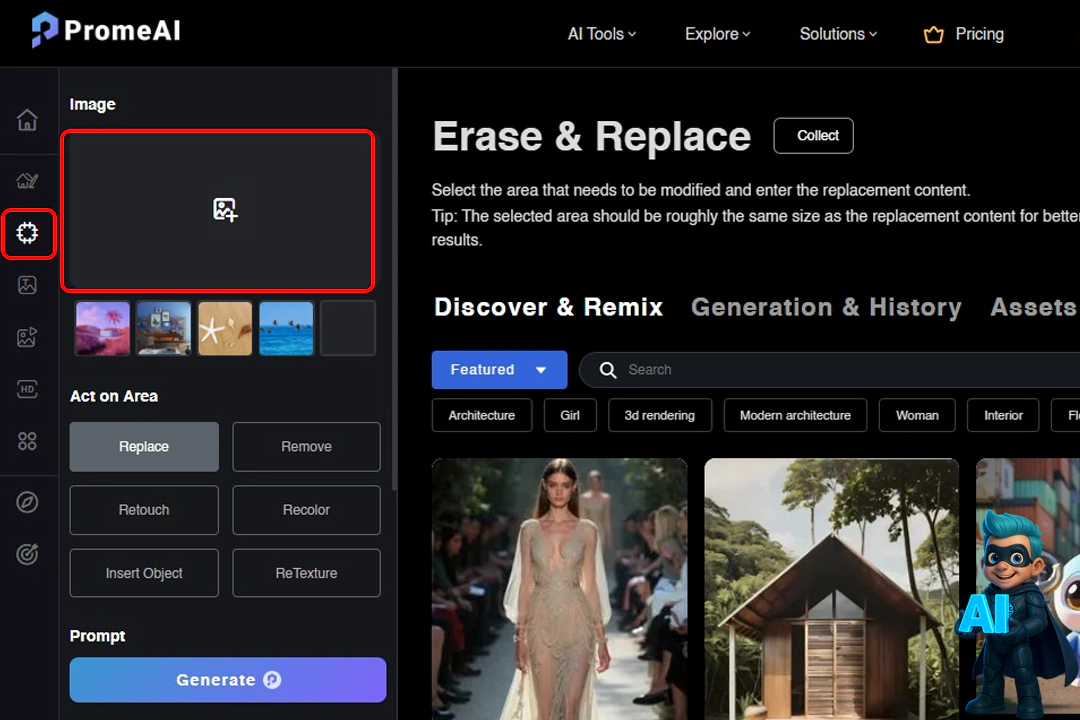Click the compass explore sidebar icon
Image resolution: width=1080 pixels, height=720 pixels.
click(27, 502)
